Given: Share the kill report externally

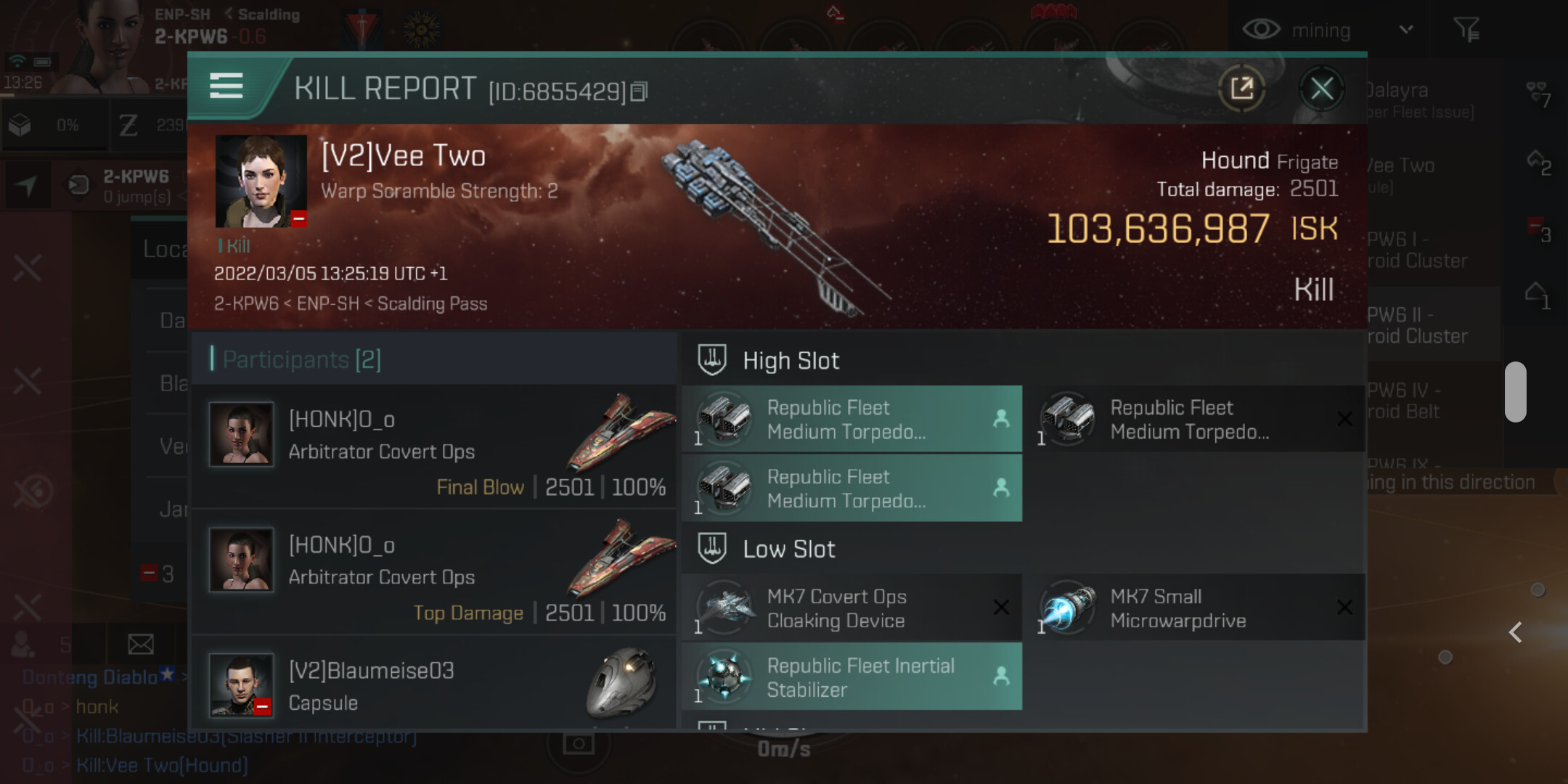Looking at the screenshot, I should pos(1242,89).
